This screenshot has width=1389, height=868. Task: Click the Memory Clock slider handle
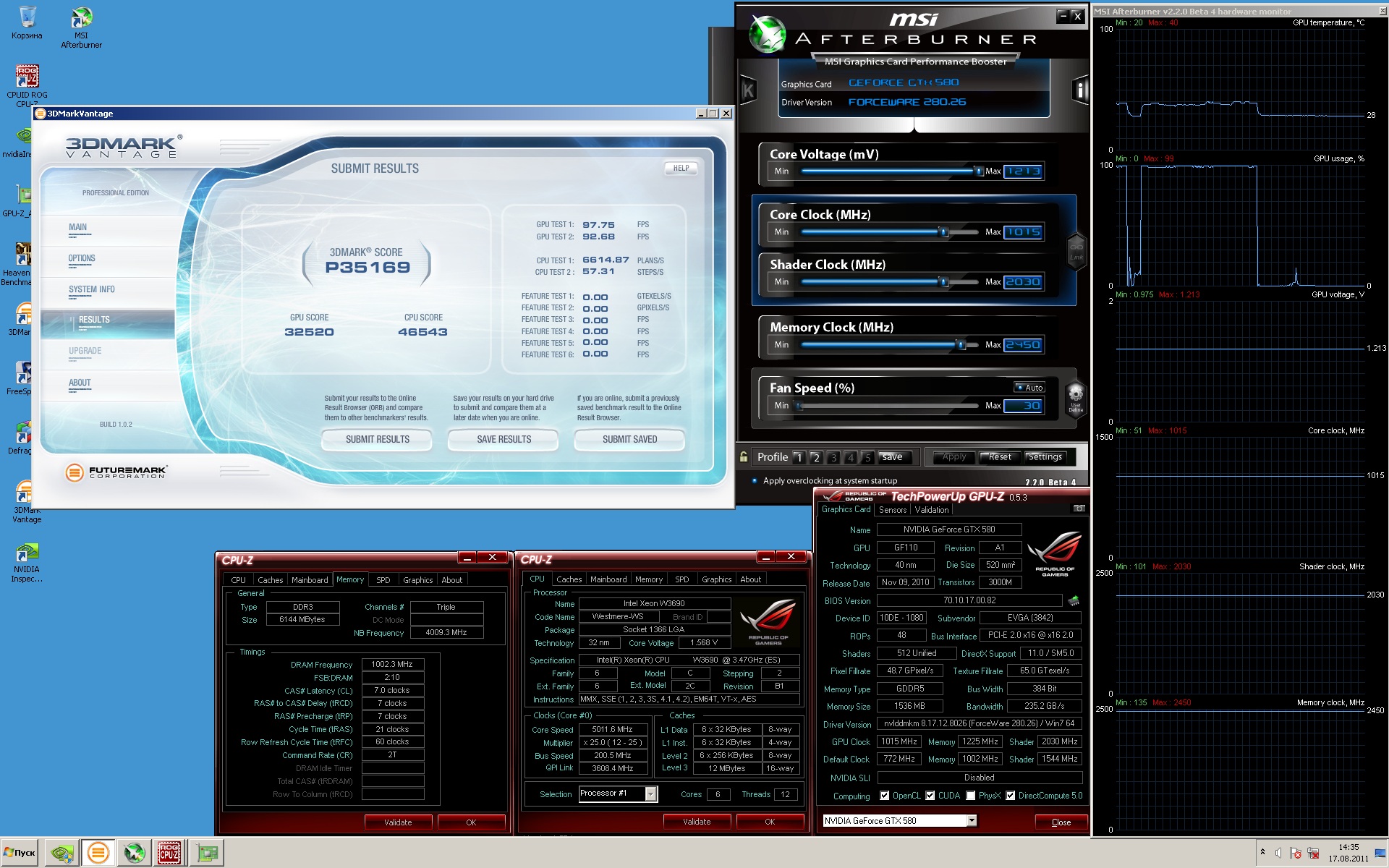(x=961, y=345)
